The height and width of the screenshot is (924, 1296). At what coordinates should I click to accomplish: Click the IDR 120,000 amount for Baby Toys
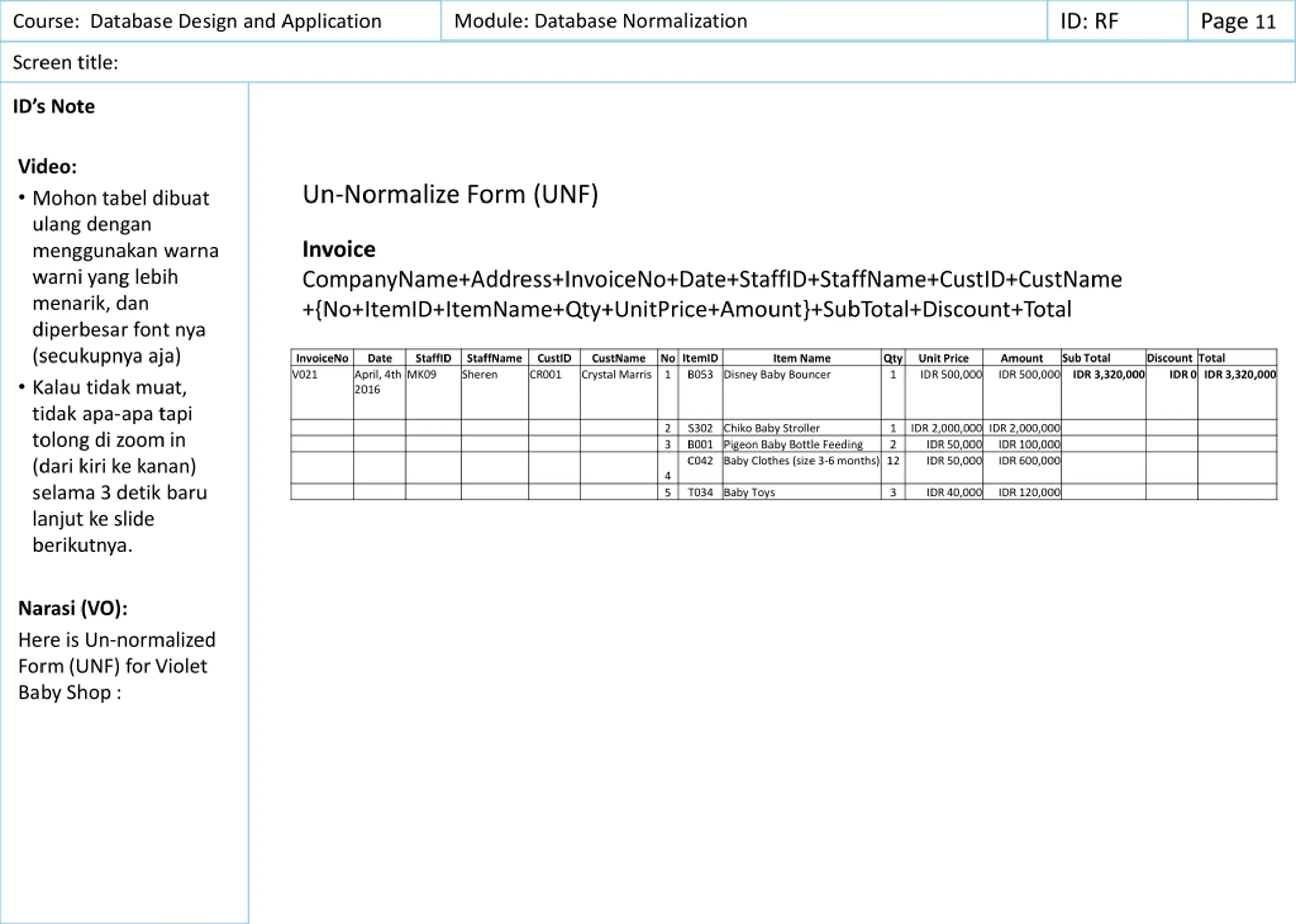point(1029,492)
